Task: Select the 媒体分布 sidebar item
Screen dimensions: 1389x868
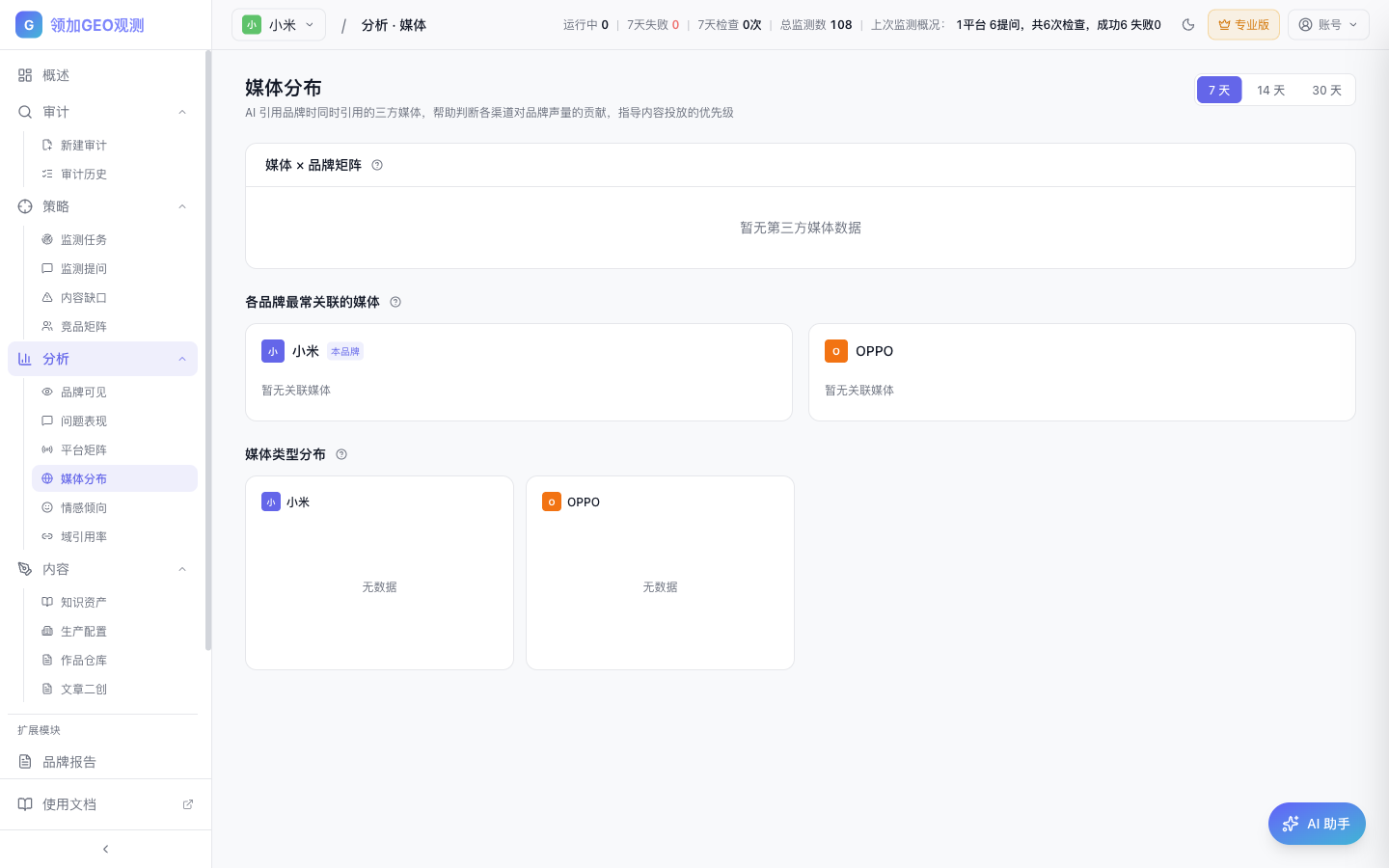Action: (115, 478)
